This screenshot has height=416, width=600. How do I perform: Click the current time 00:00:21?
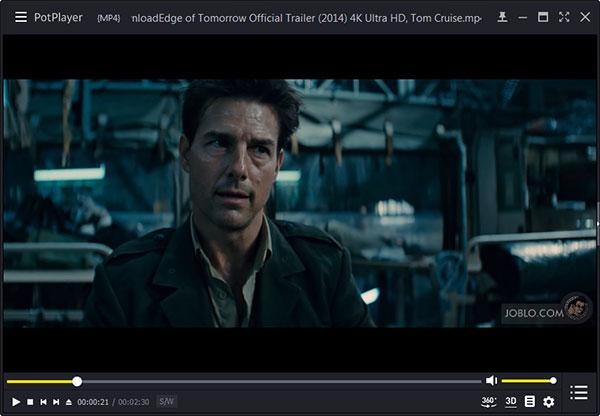(93, 402)
